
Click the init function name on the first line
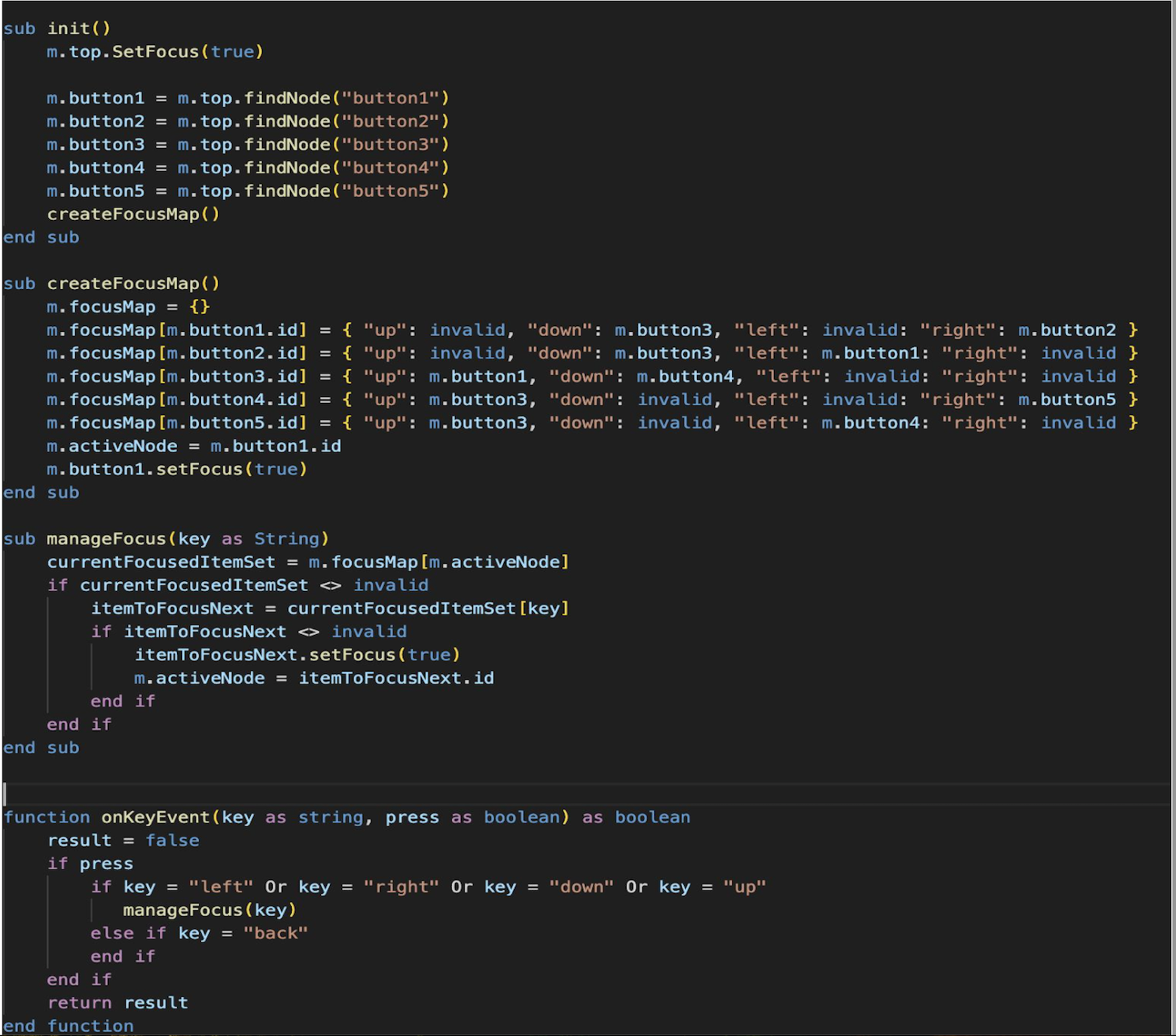[68, 28]
